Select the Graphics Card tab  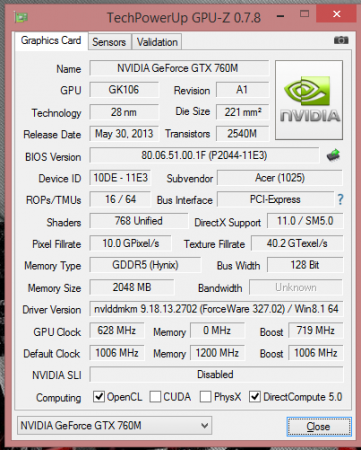tap(51, 41)
